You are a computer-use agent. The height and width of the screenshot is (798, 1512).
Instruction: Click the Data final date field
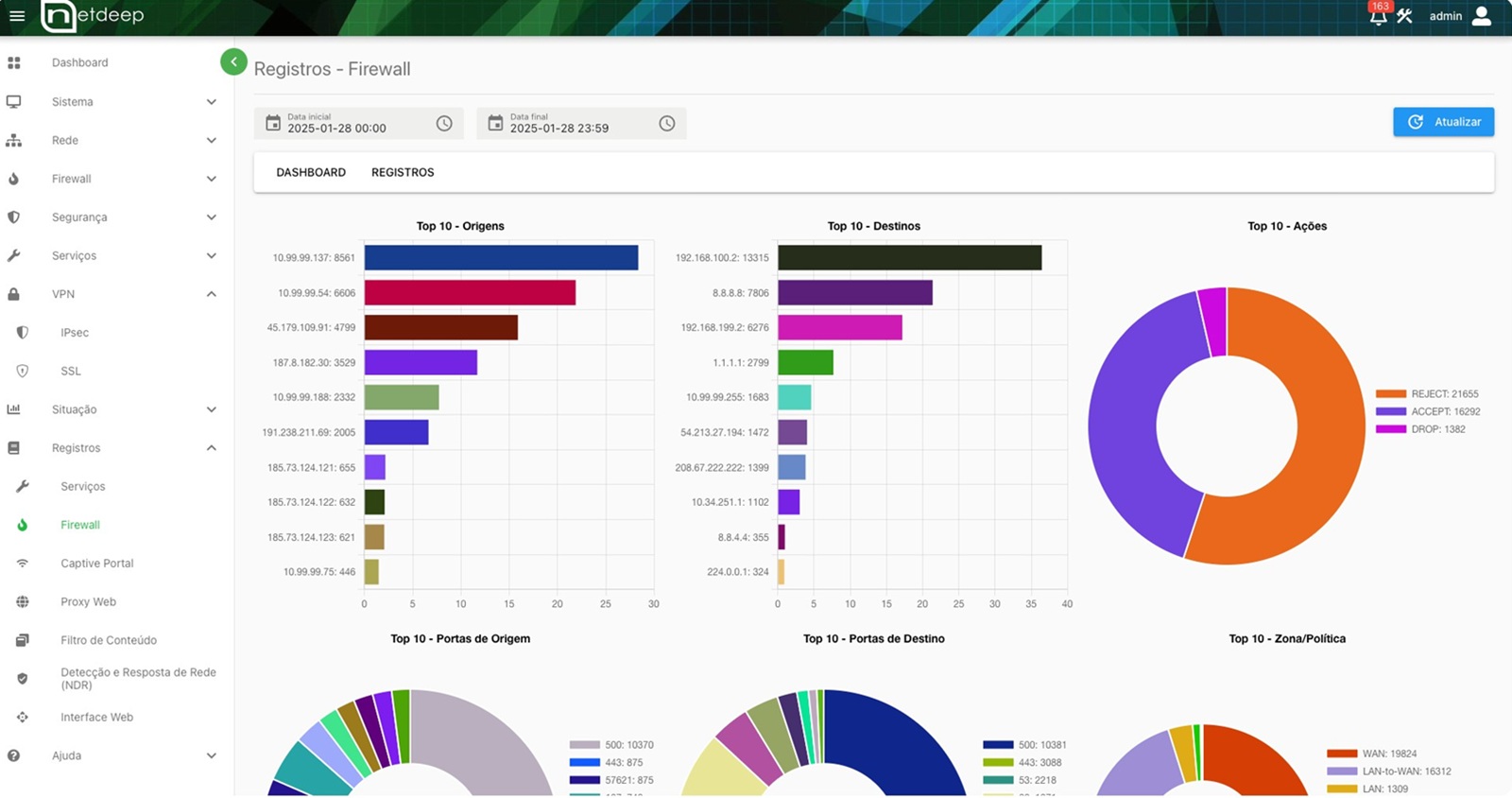click(x=581, y=123)
